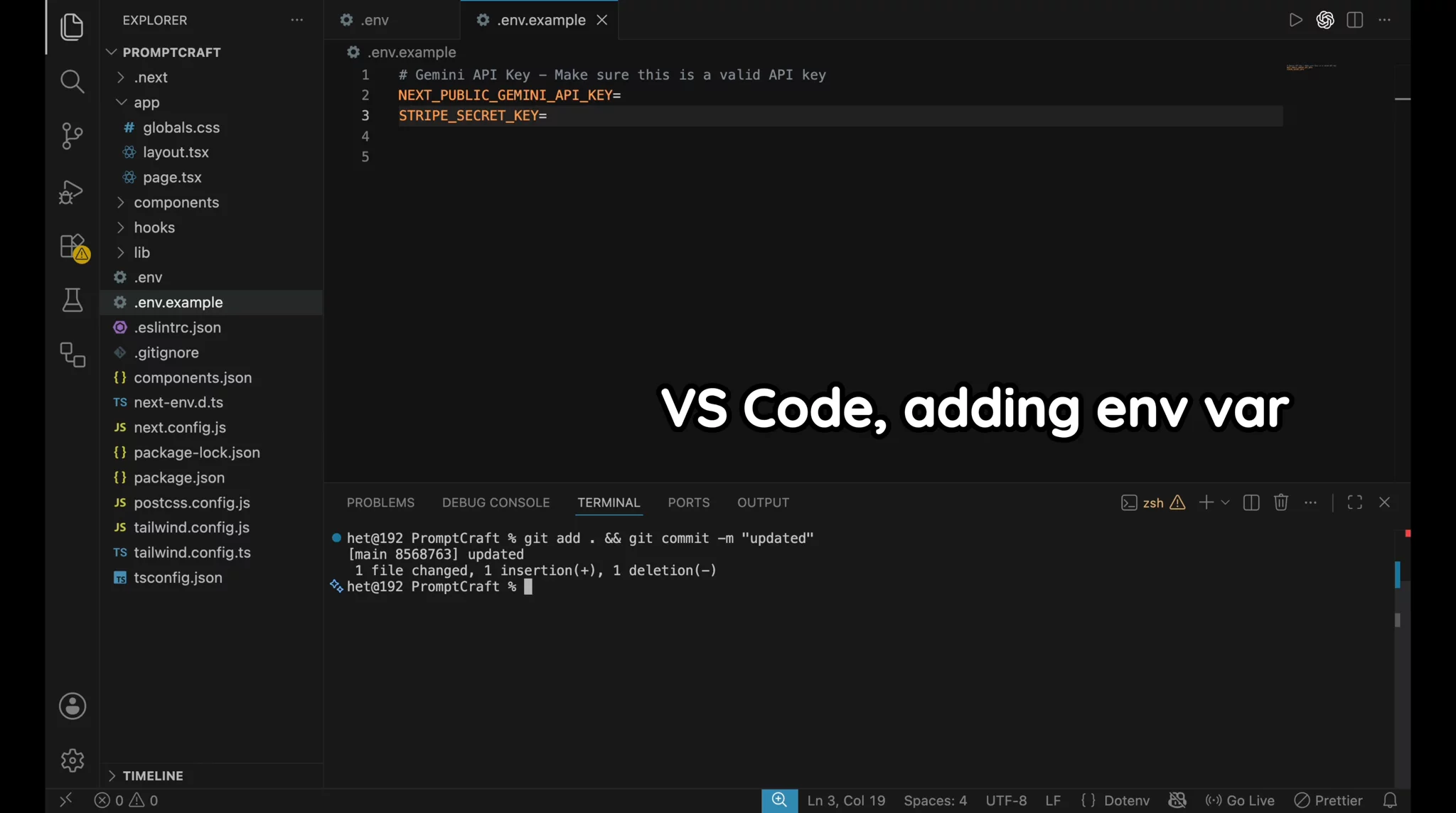Switch to the DEBUG CONSOLE tab
The height and width of the screenshot is (813, 1456).
(496, 502)
